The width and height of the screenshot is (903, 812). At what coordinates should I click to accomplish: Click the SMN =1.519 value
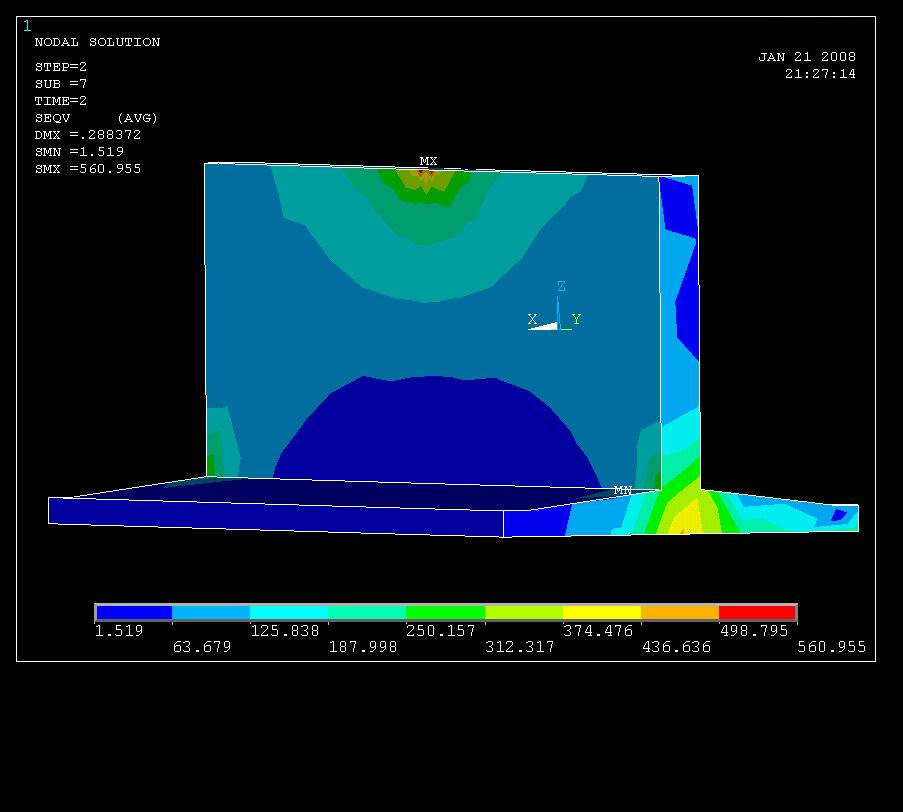pos(79,151)
